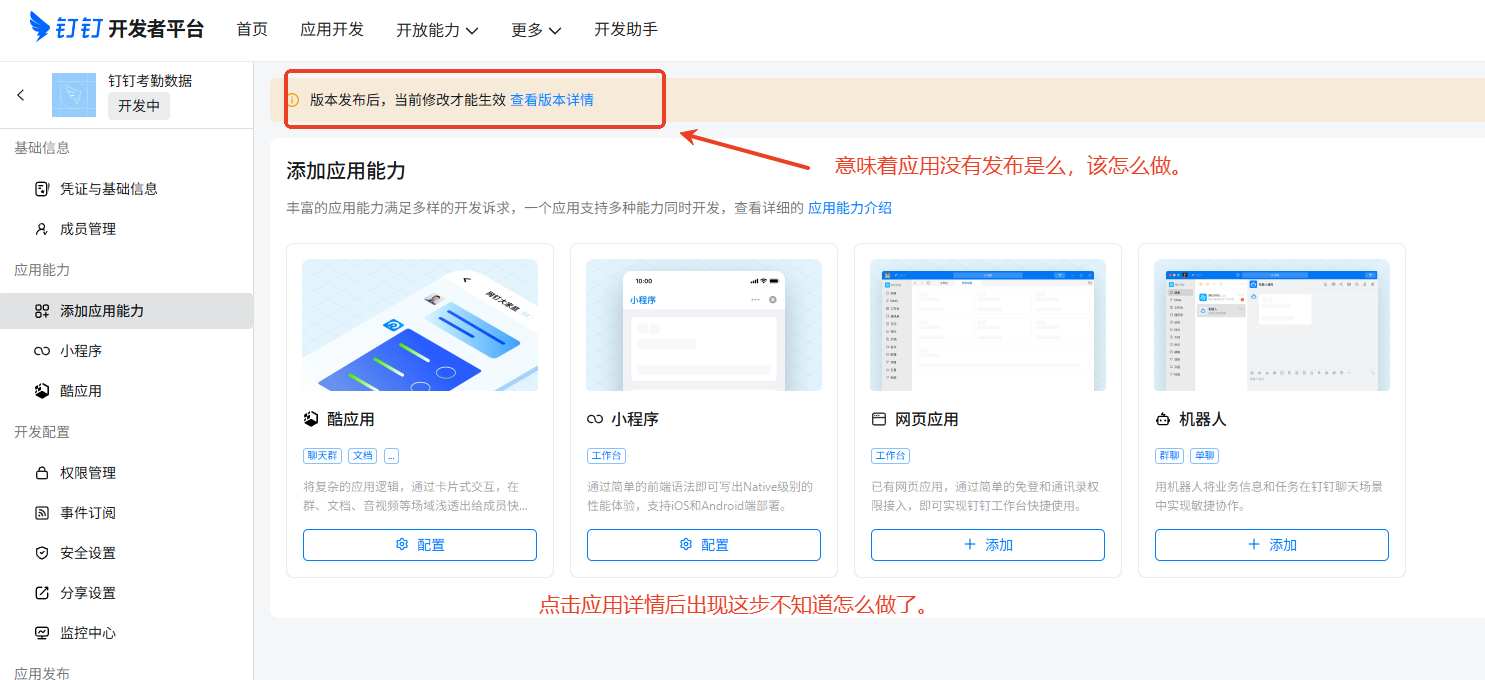This screenshot has width=1485, height=680.
Task: Click the 添加应用能力 page heading
Action: point(346,170)
